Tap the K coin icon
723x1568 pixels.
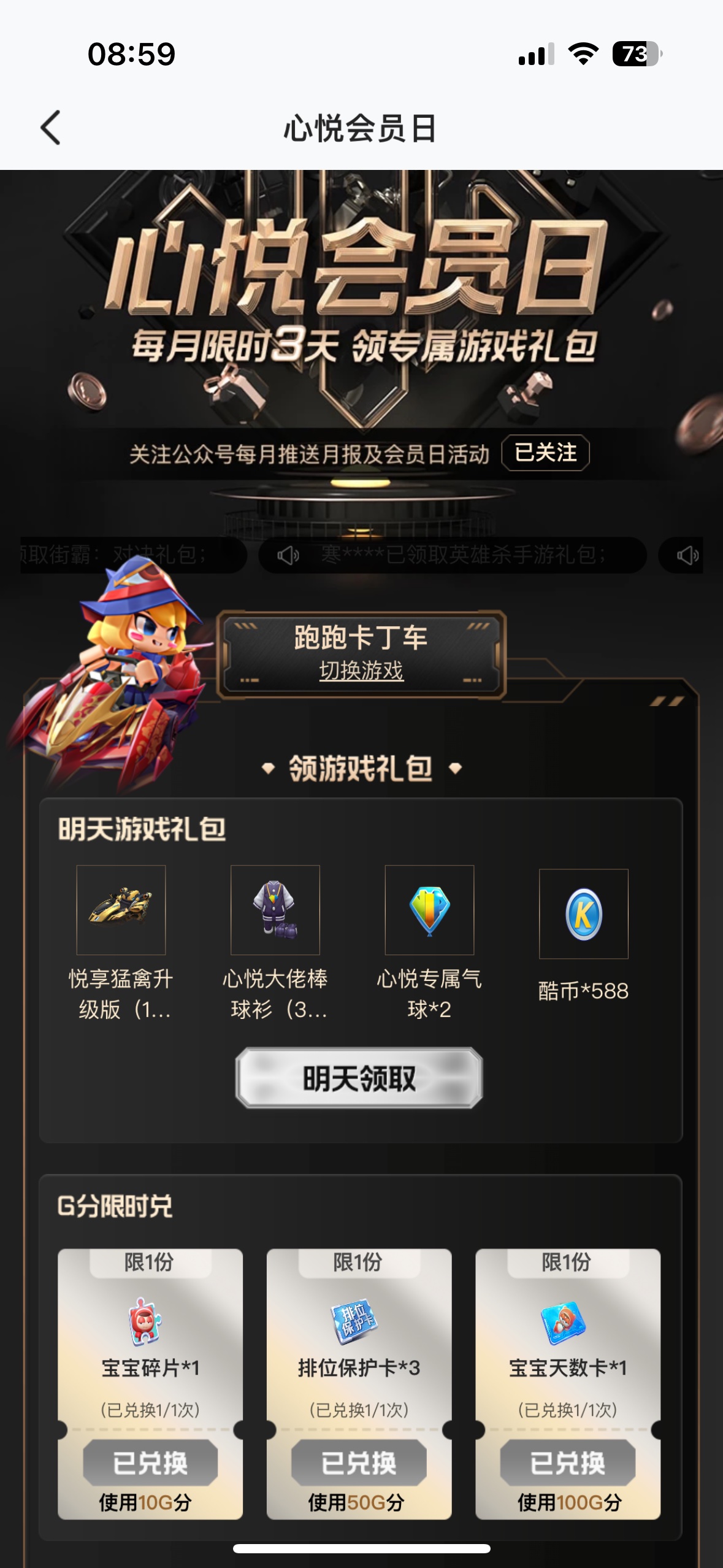pos(584,913)
